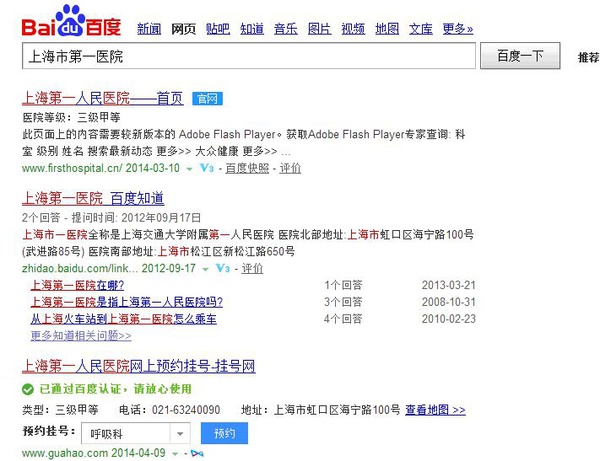Click V3 credibility icon beside zhidao.baidu.com
Viewport: 600px width, 461px height.
point(222,268)
